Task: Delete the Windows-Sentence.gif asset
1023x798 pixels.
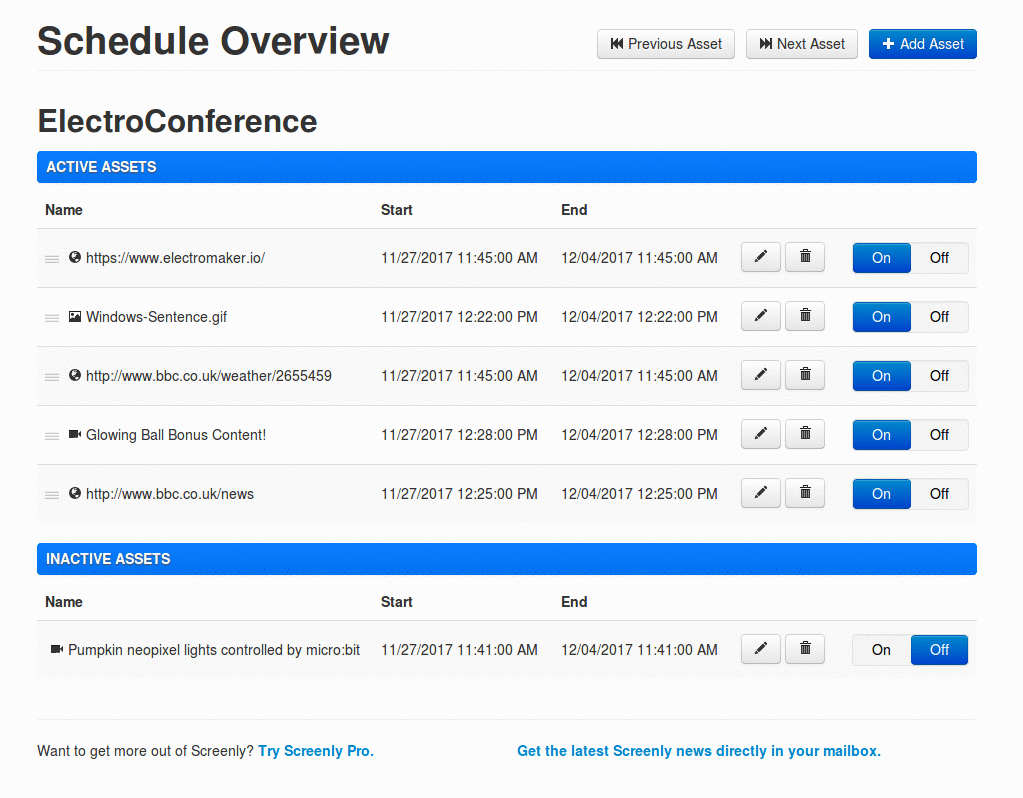Action: [x=805, y=317]
